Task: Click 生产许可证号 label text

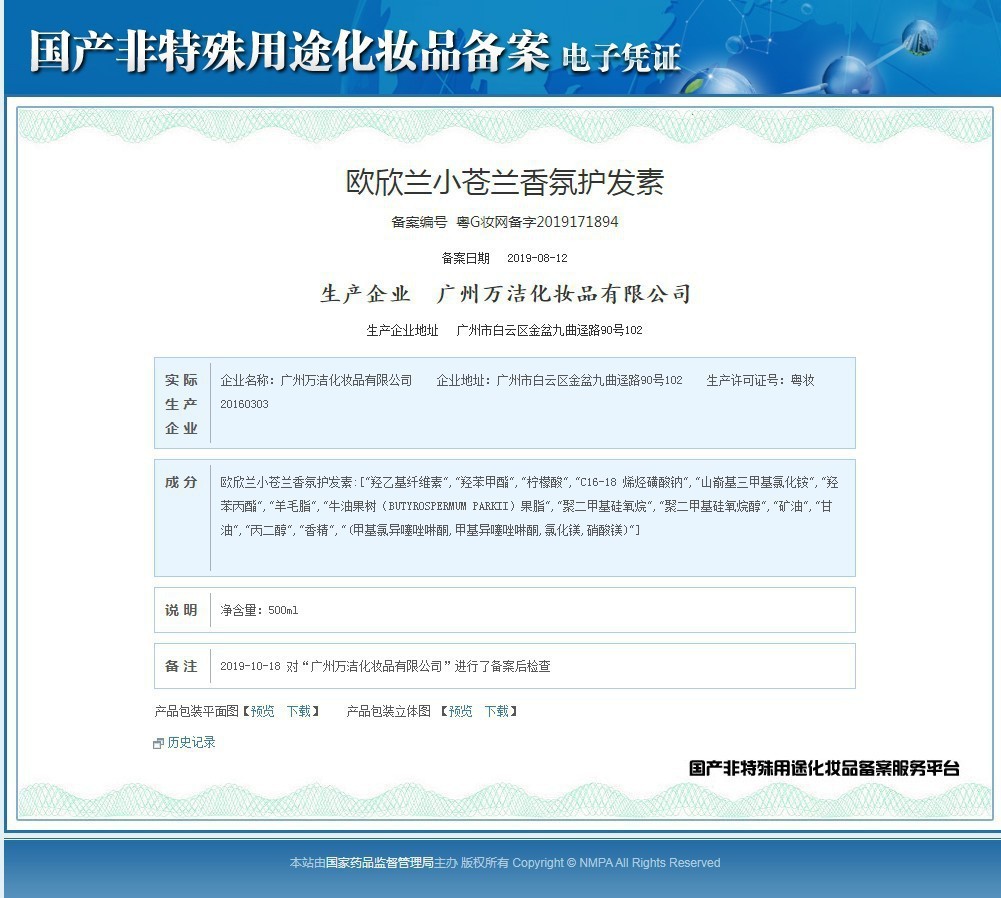Action: click(x=745, y=380)
